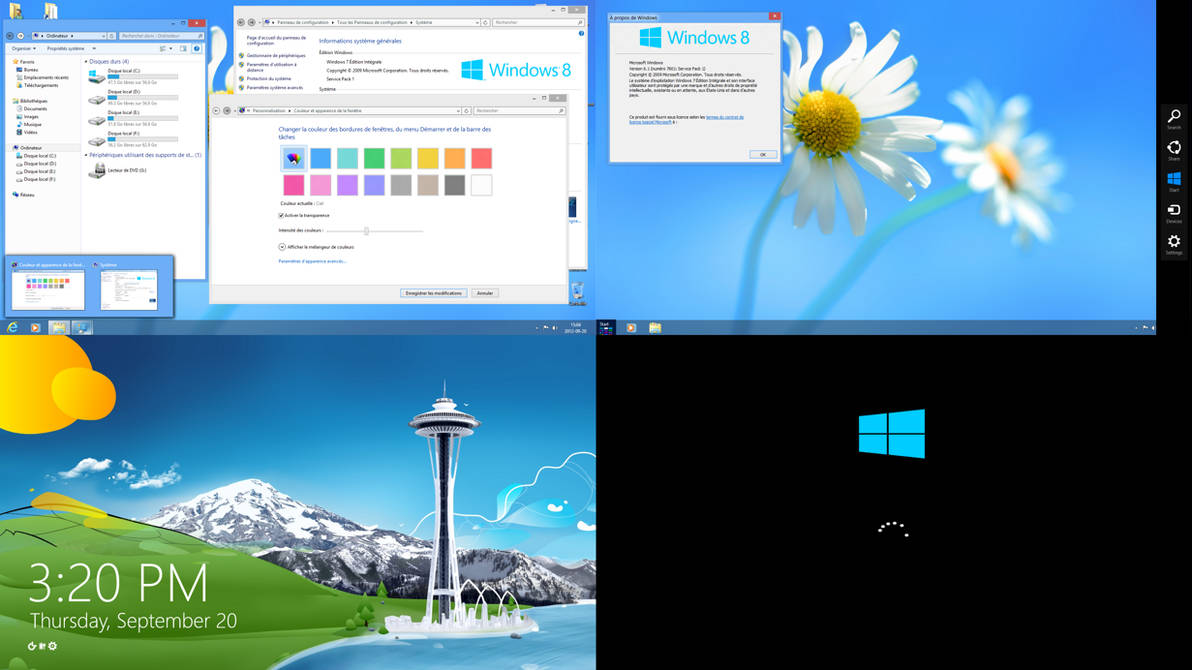
Task: Open the Settings charm
Action: 1174,239
